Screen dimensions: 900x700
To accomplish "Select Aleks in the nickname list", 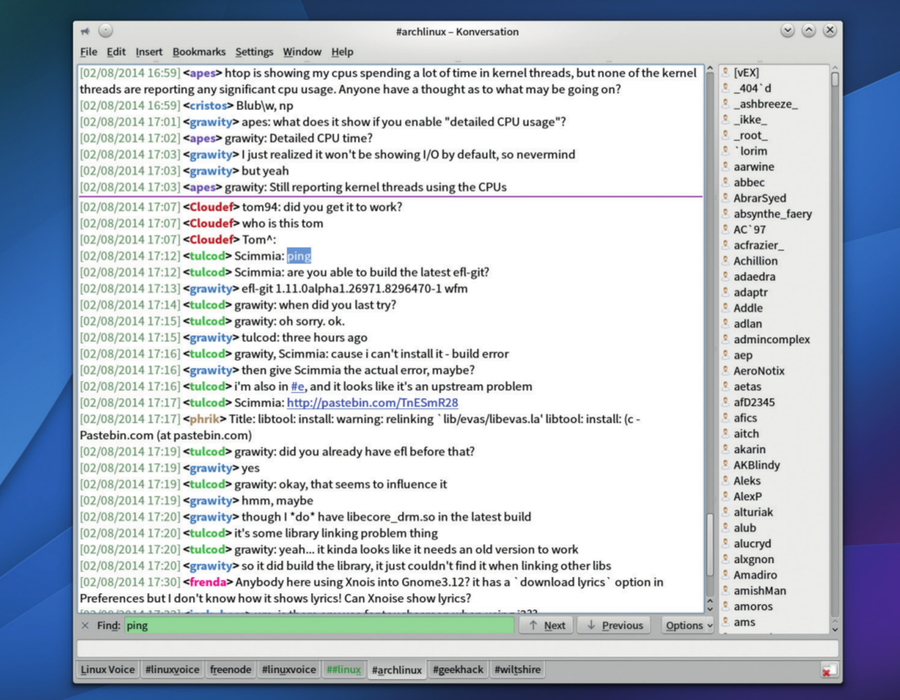I will 747,481.
